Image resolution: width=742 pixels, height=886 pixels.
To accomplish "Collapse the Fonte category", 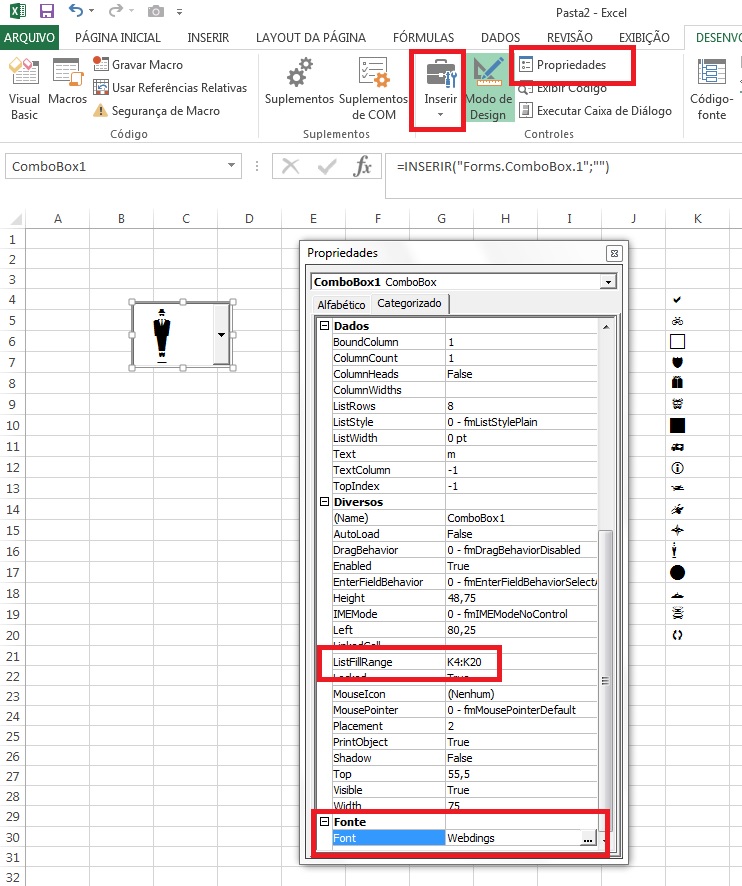I will point(324,822).
